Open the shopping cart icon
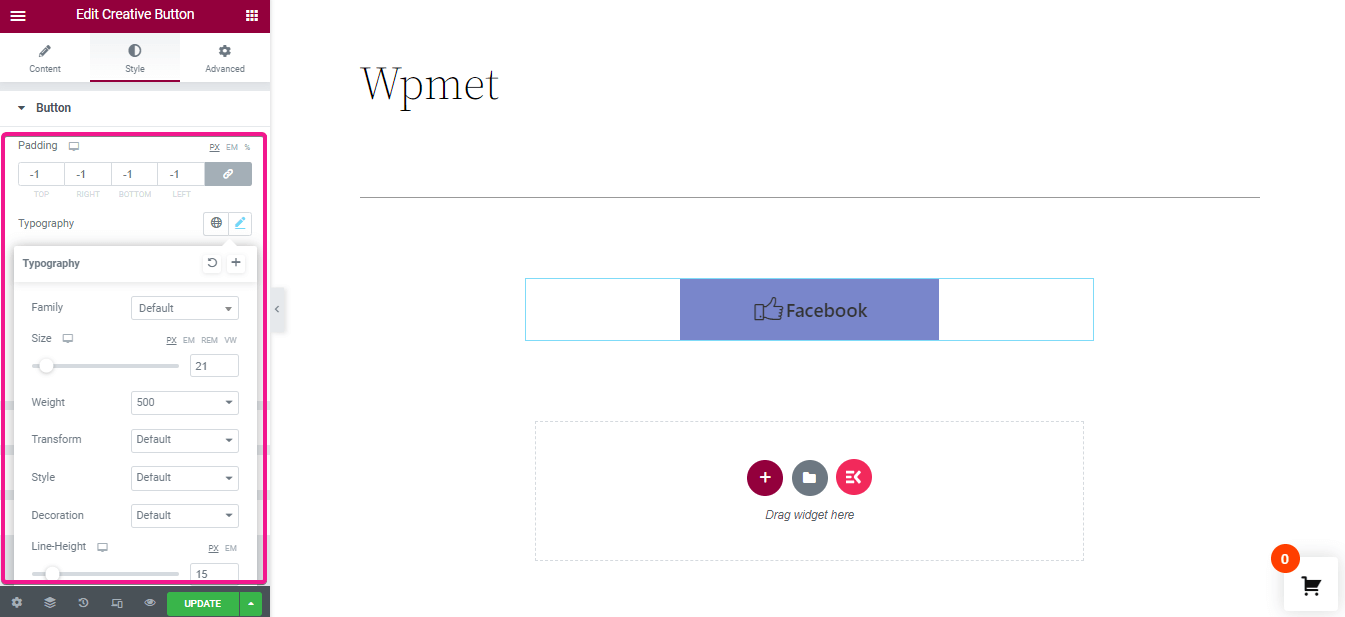This screenshot has height=617, width=1345. (x=1311, y=586)
